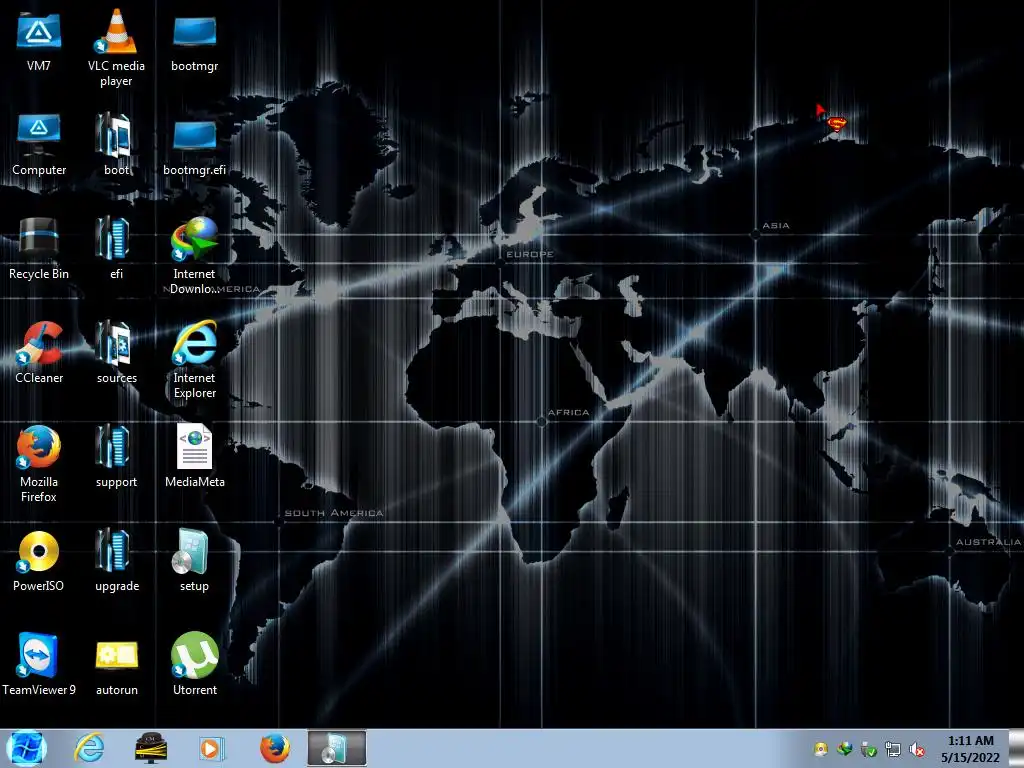Open the Internet Download Manager tray icon
1024x768 pixels.
(x=845, y=749)
